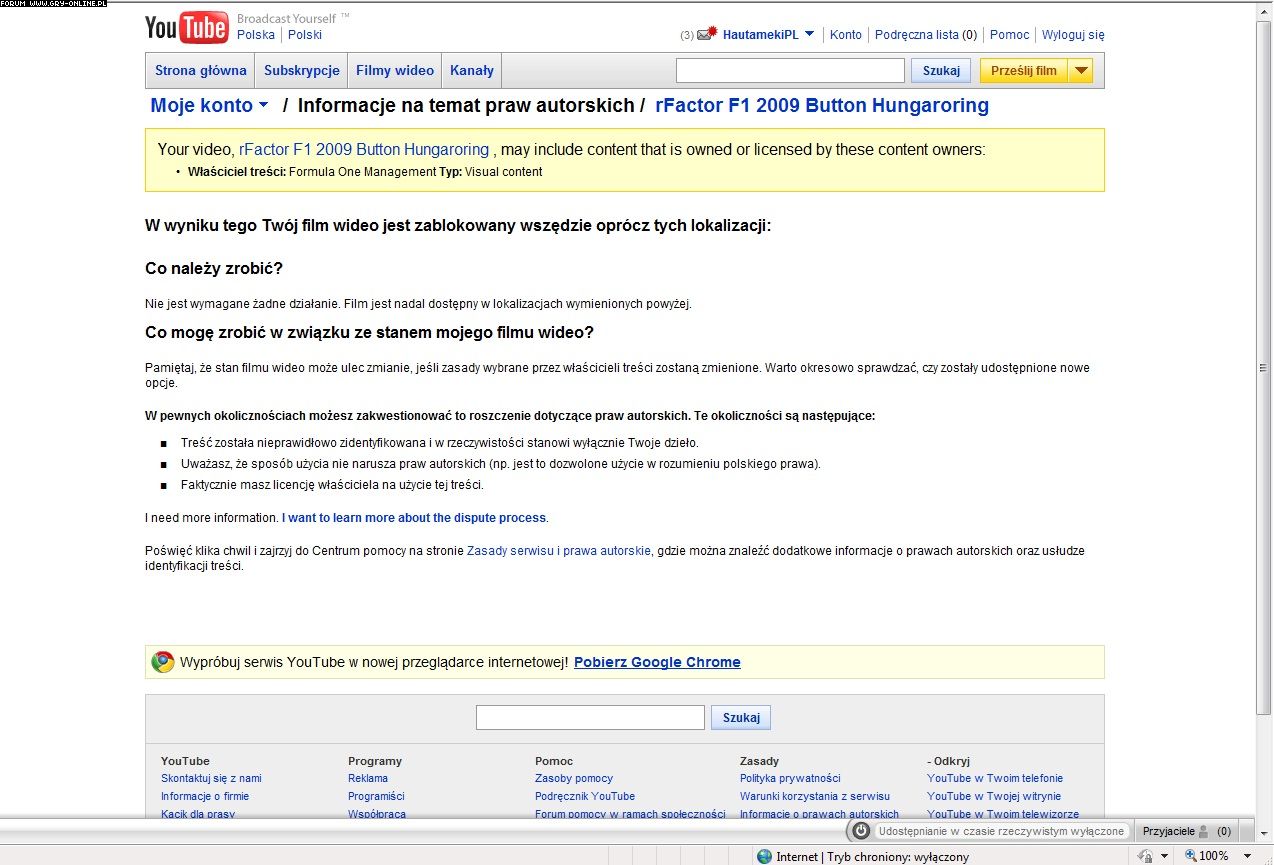Click the real-time sharing status text
Viewport: 1274px width, 865px height.
(x=1001, y=832)
